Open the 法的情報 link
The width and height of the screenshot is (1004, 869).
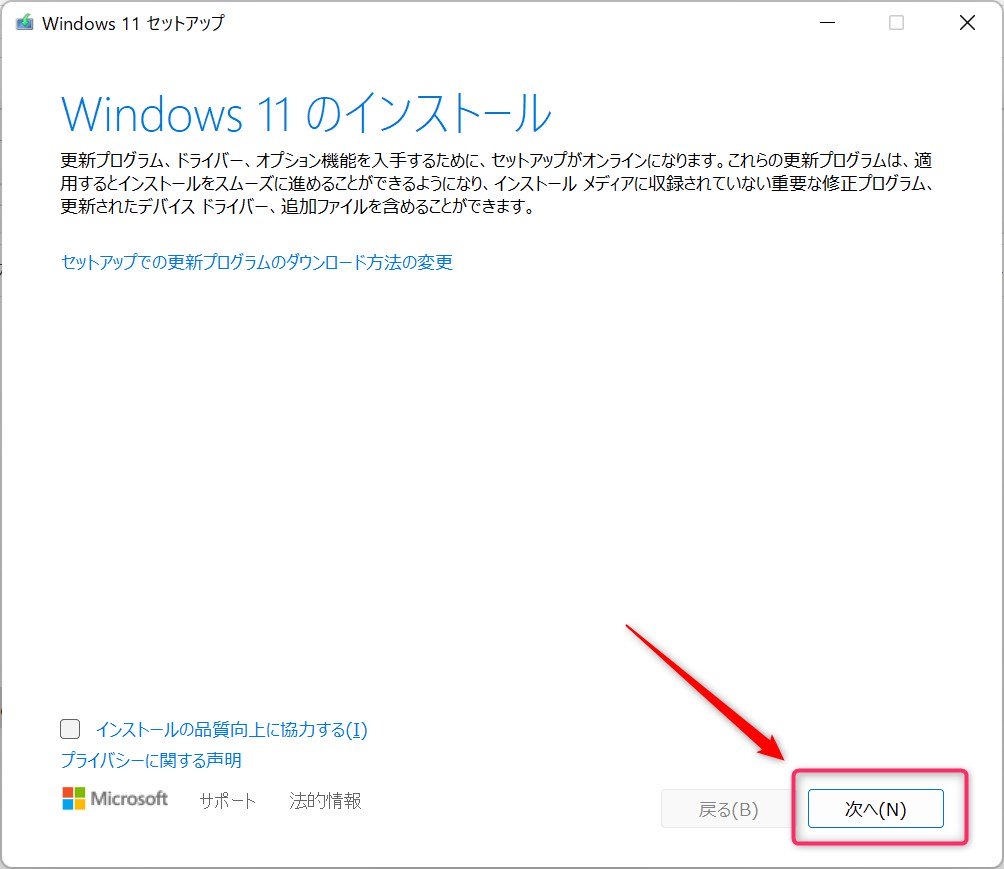[325, 800]
